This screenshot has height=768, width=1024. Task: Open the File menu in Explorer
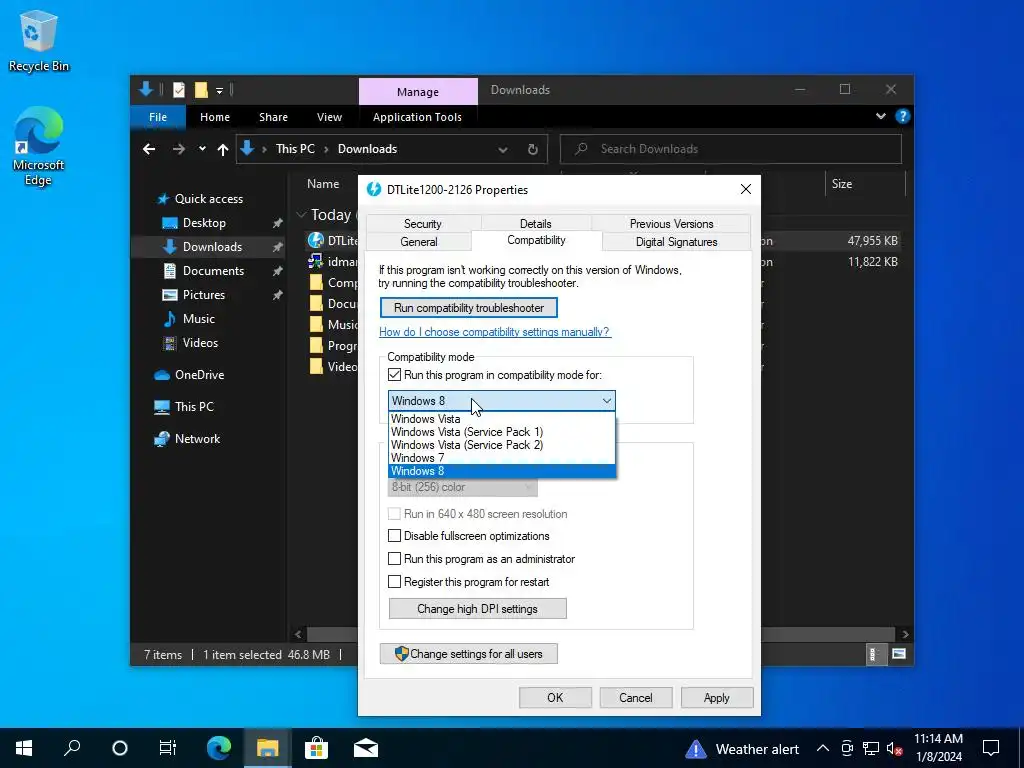tap(158, 117)
